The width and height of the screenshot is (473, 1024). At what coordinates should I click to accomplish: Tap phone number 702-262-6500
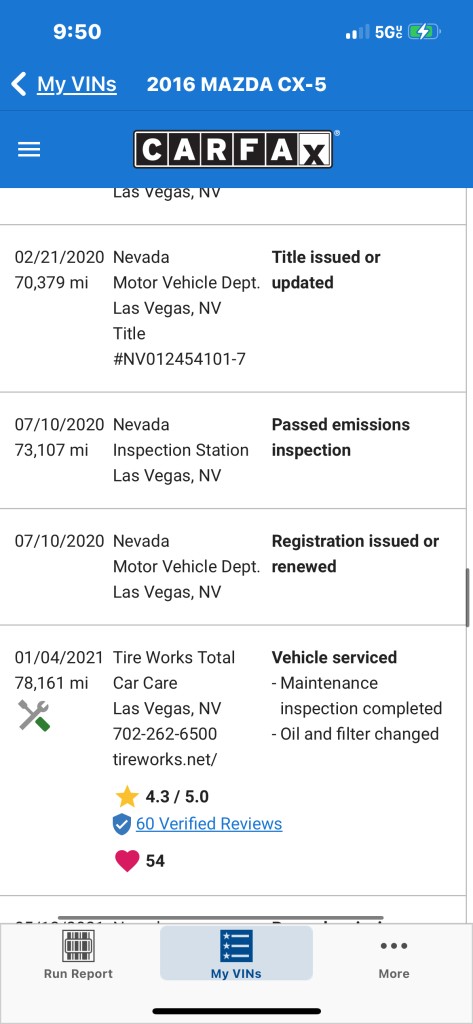tap(165, 734)
